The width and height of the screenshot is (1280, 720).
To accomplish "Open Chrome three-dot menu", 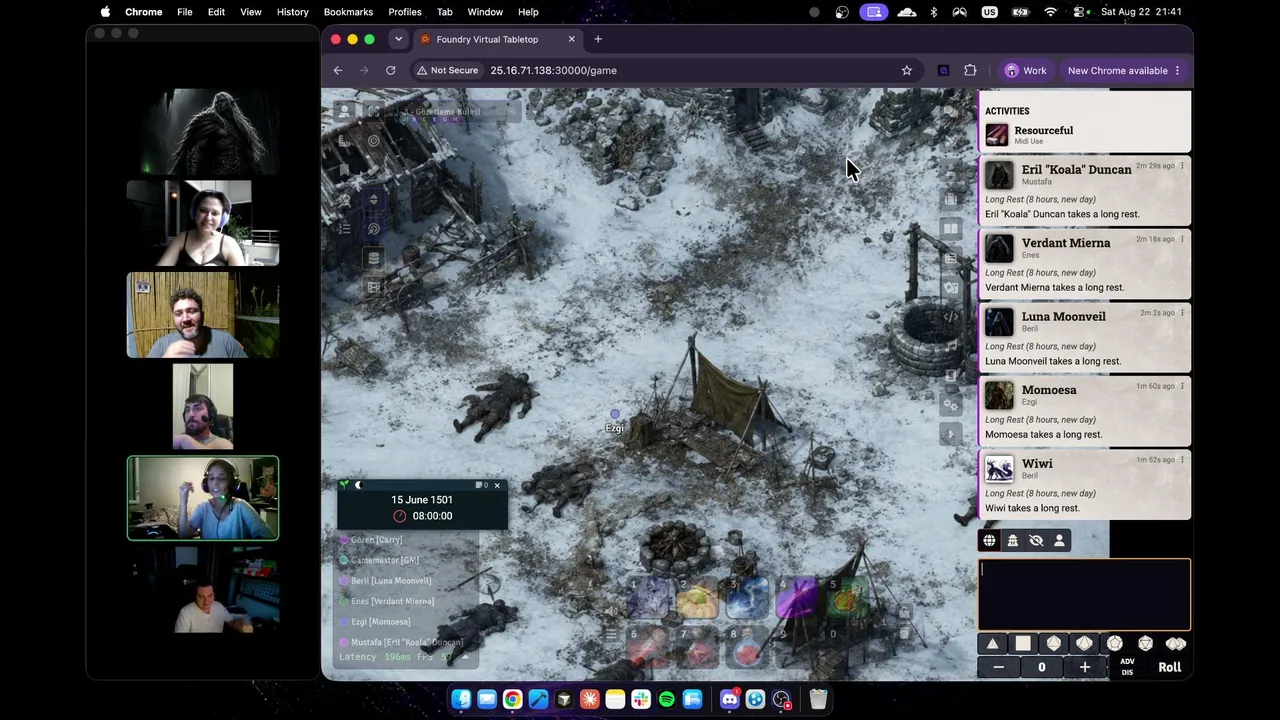I will (x=1177, y=71).
